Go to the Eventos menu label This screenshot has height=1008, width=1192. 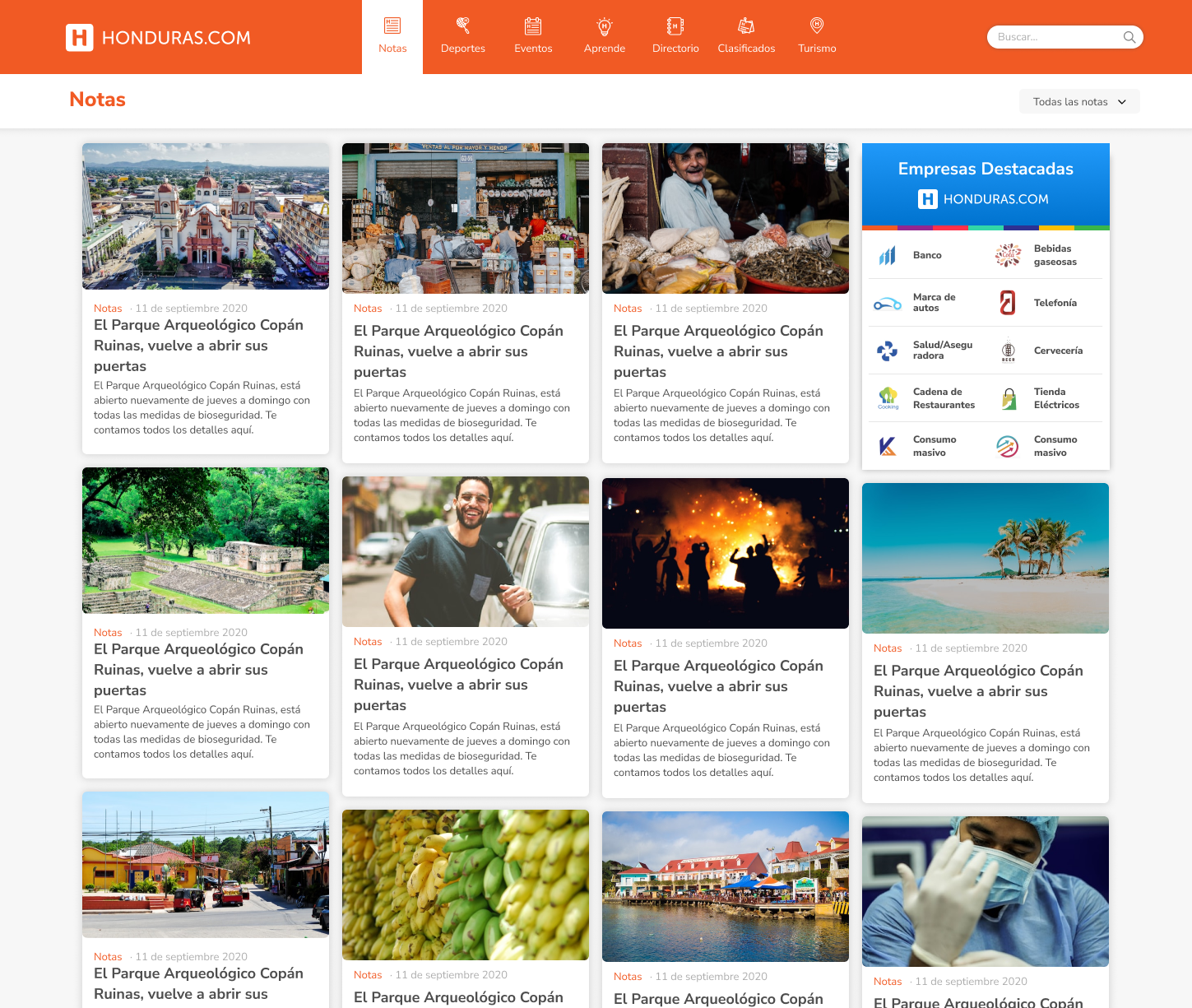(x=533, y=49)
